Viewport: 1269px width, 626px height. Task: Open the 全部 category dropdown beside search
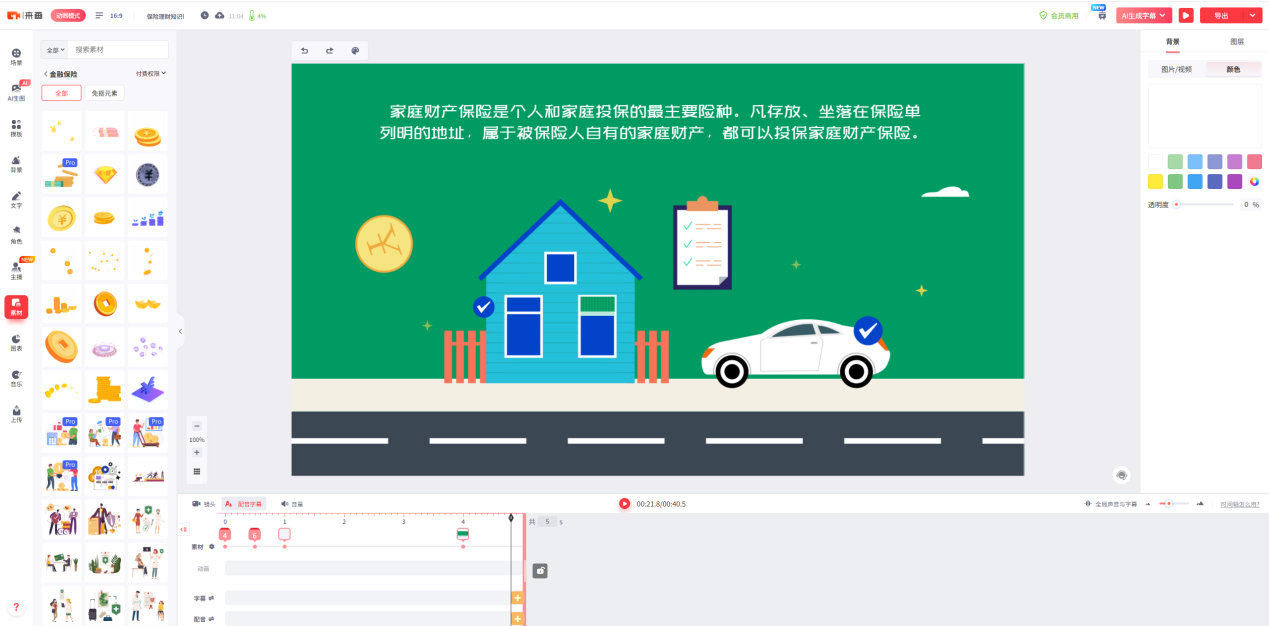(x=54, y=50)
